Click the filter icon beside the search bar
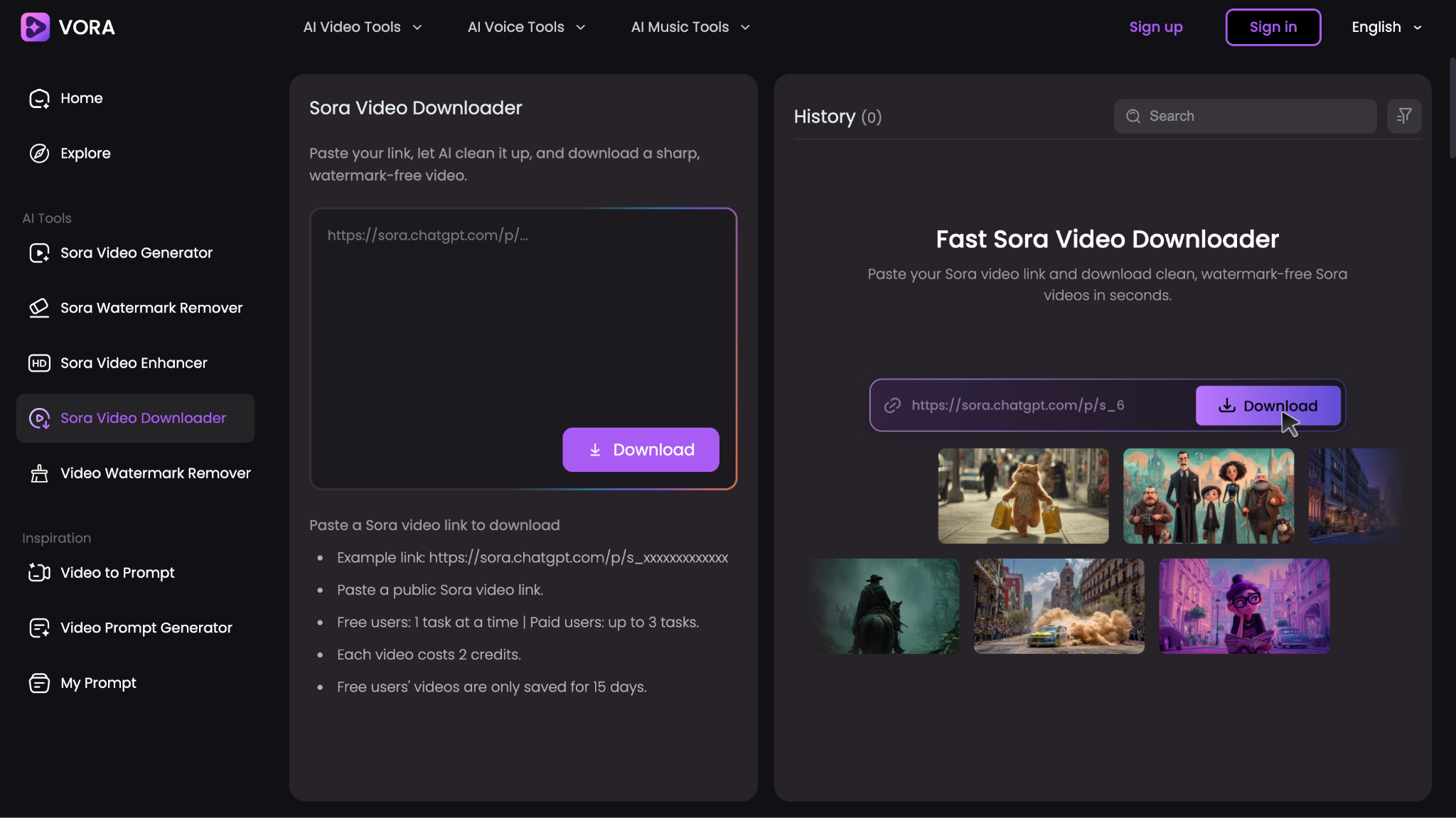This screenshot has width=1456, height=818. 1404,115
